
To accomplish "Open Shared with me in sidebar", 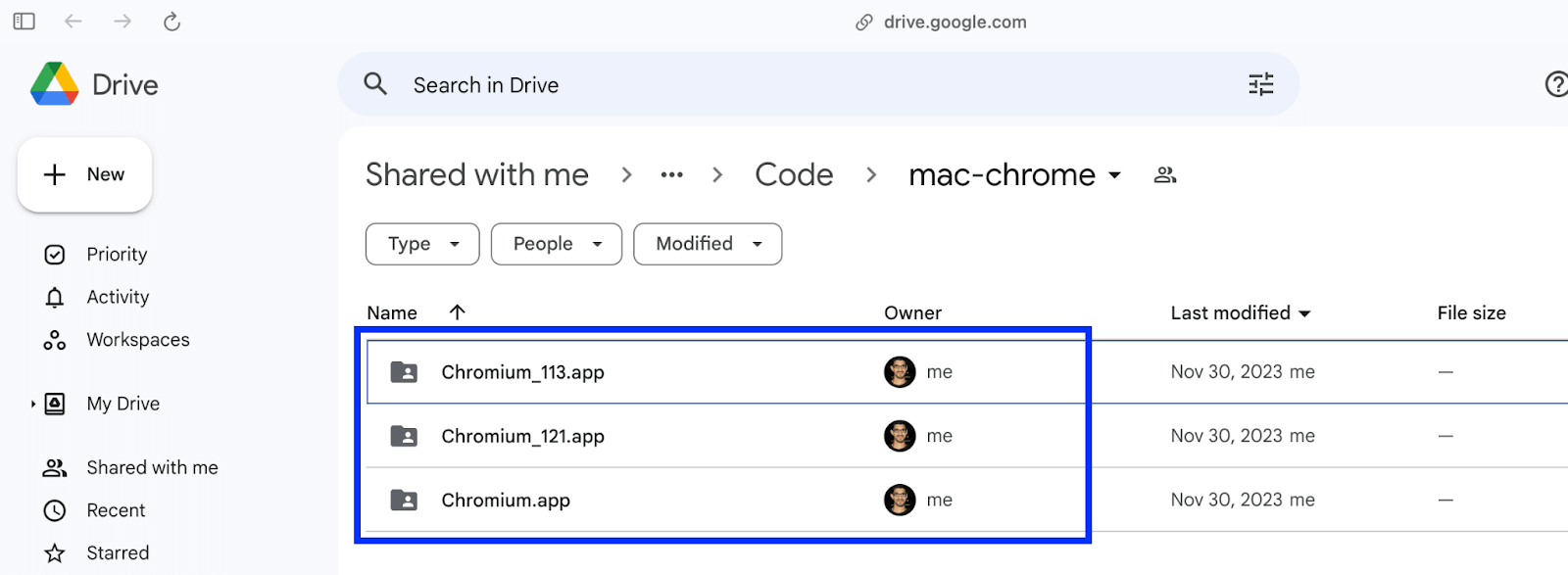I will pos(152,468).
